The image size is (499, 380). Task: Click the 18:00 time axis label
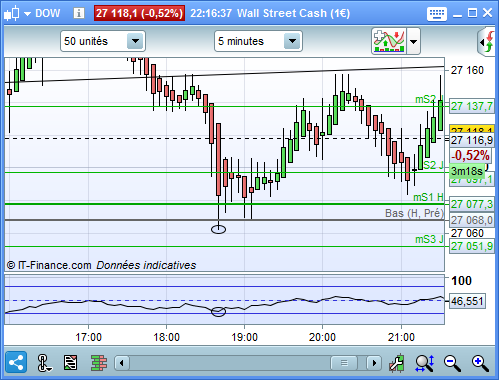166,337
